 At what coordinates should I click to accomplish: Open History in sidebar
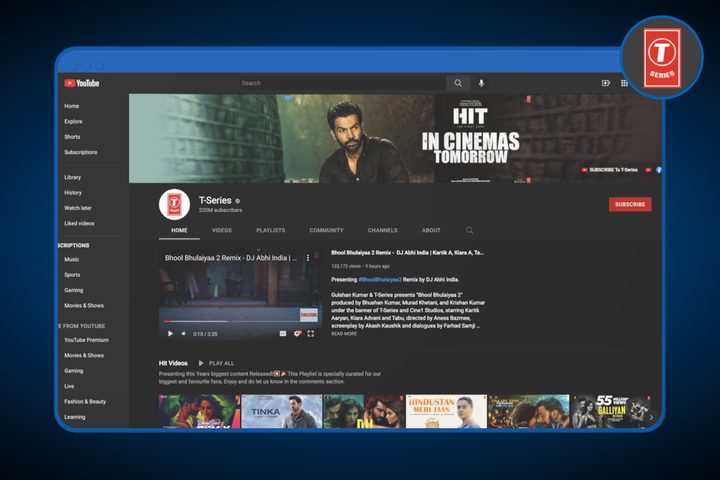(73, 192)
